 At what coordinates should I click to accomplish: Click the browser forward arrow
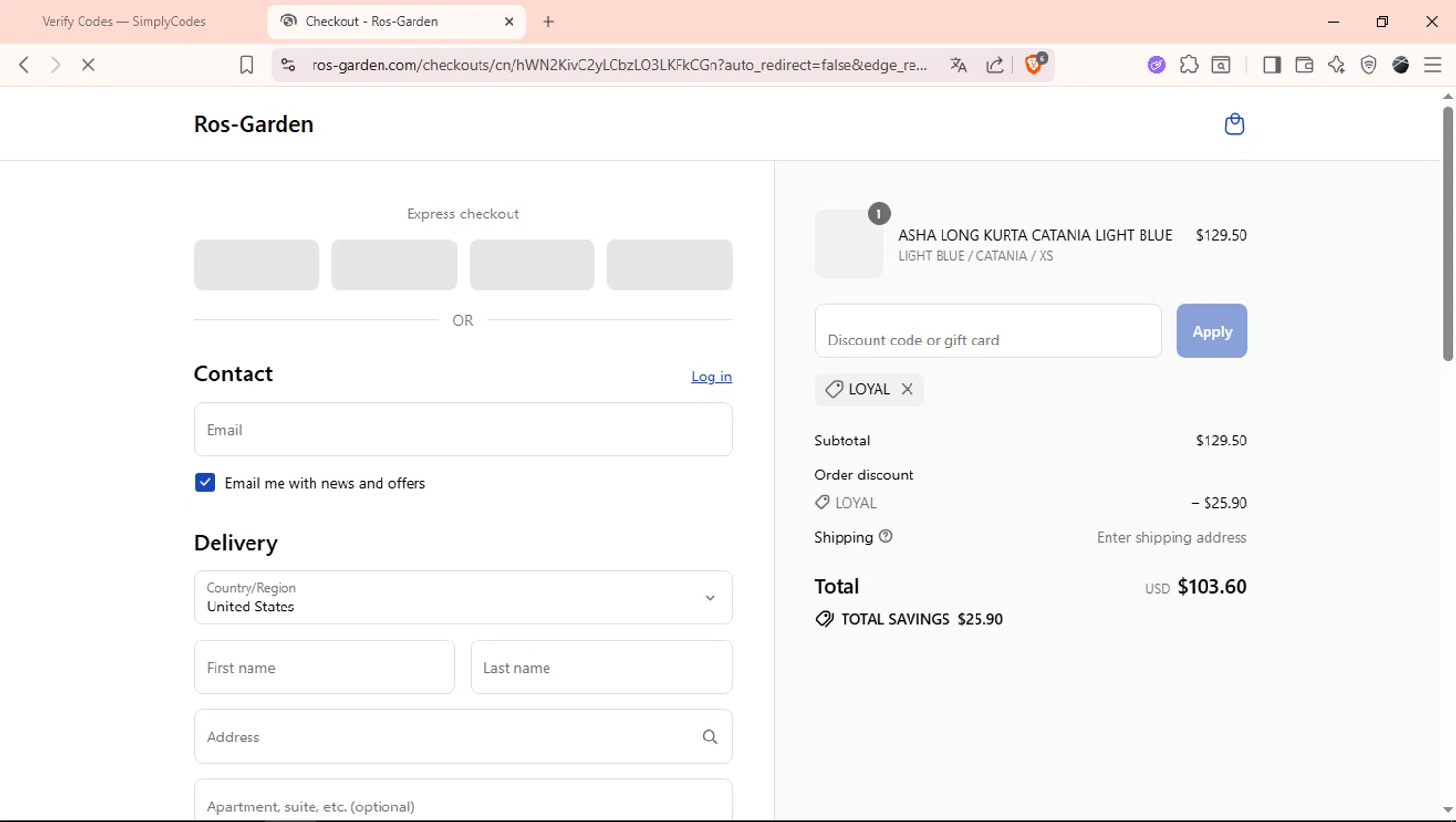pos(56,65)
